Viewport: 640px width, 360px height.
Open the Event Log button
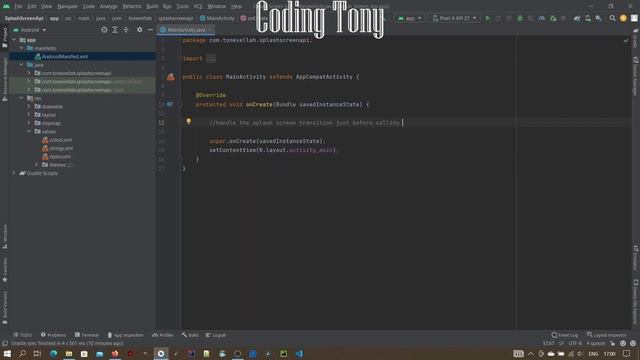[x=564, y=335]
